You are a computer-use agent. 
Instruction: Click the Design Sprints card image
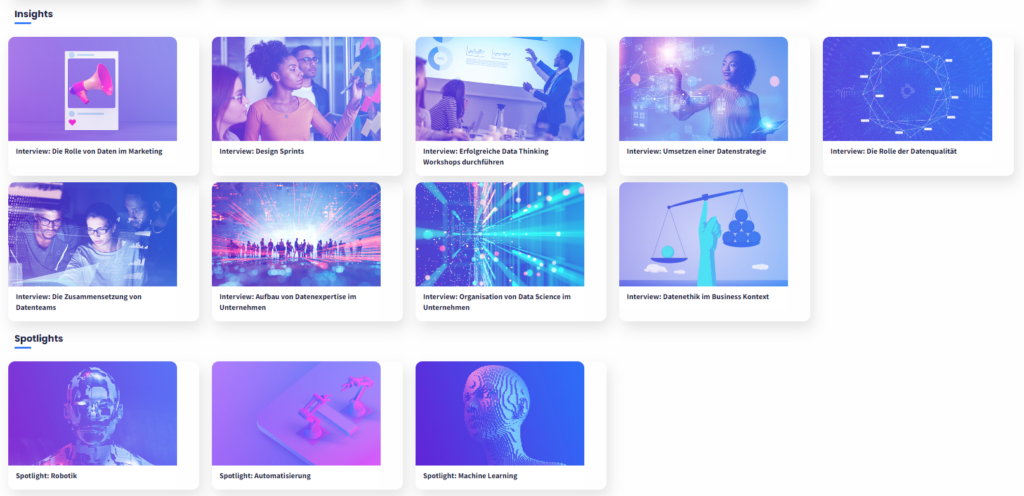[296, 89]
